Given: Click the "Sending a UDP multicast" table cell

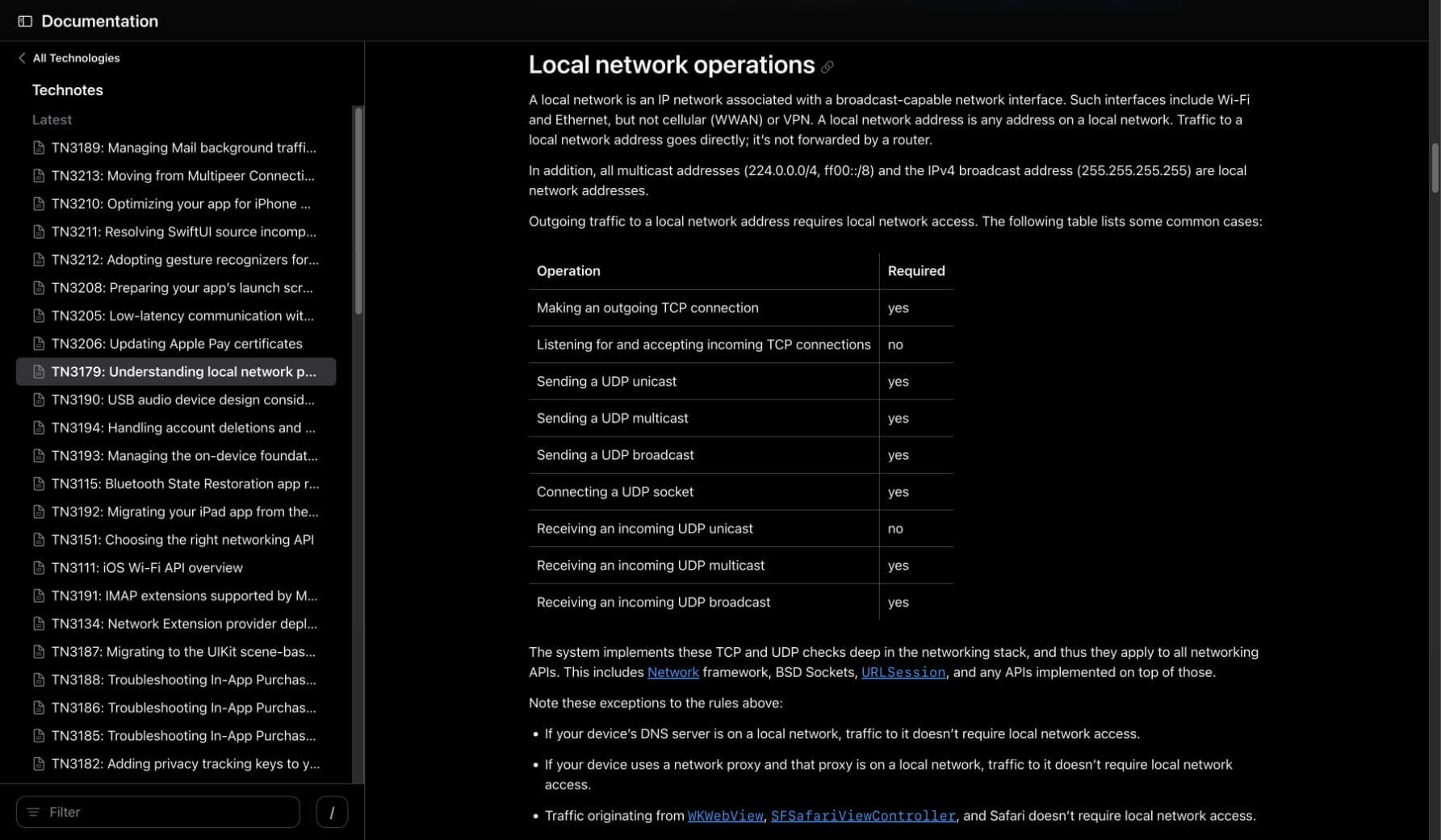Looking at the screenshot, I should [x=704, y=418].
